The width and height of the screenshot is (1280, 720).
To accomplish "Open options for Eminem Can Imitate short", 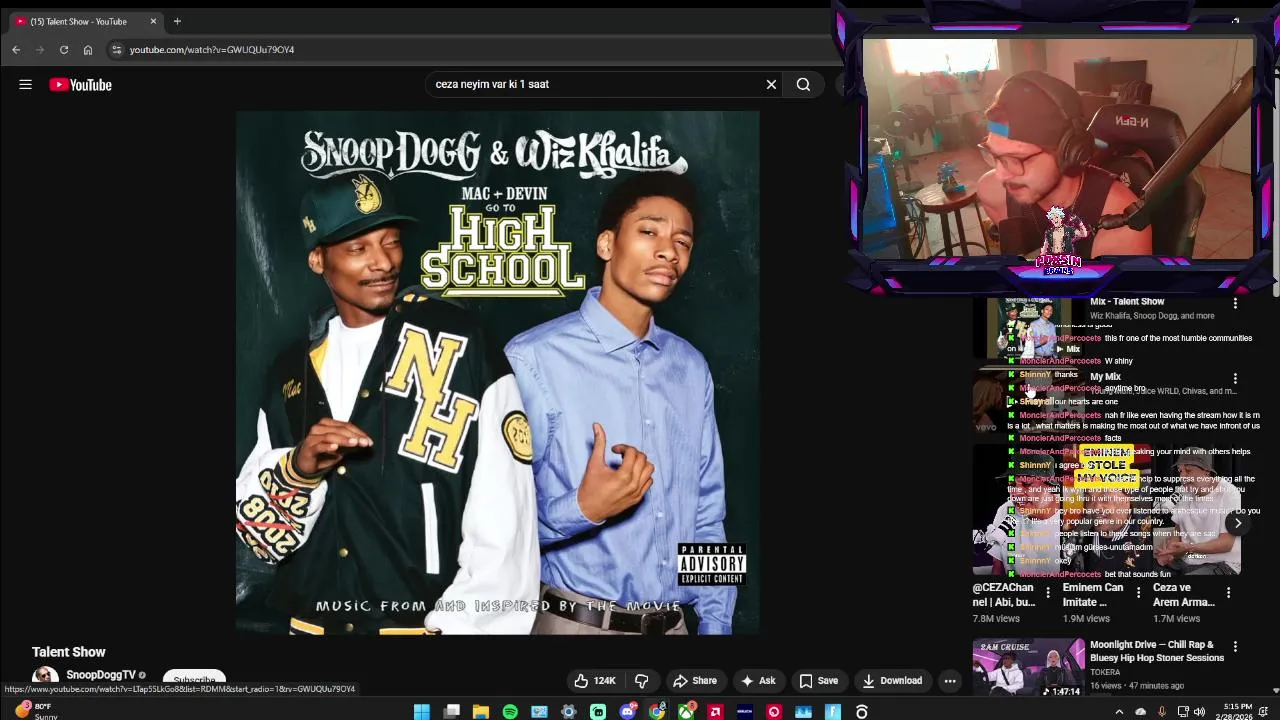I will click(1138, 593).
